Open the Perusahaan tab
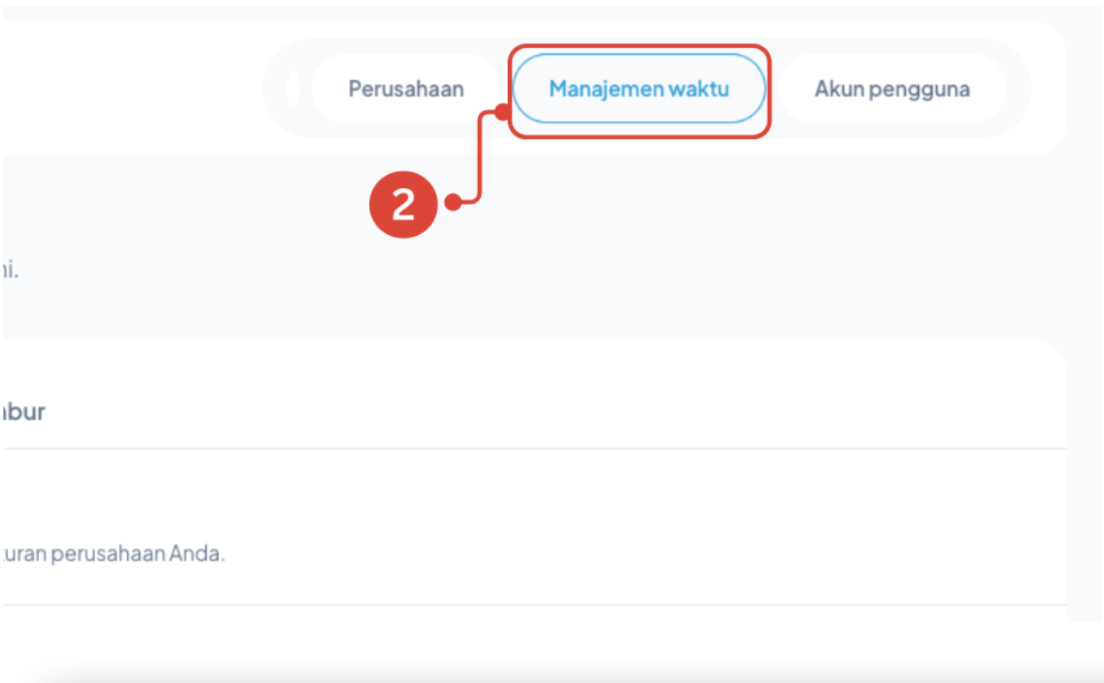 [x=405, y=89]
